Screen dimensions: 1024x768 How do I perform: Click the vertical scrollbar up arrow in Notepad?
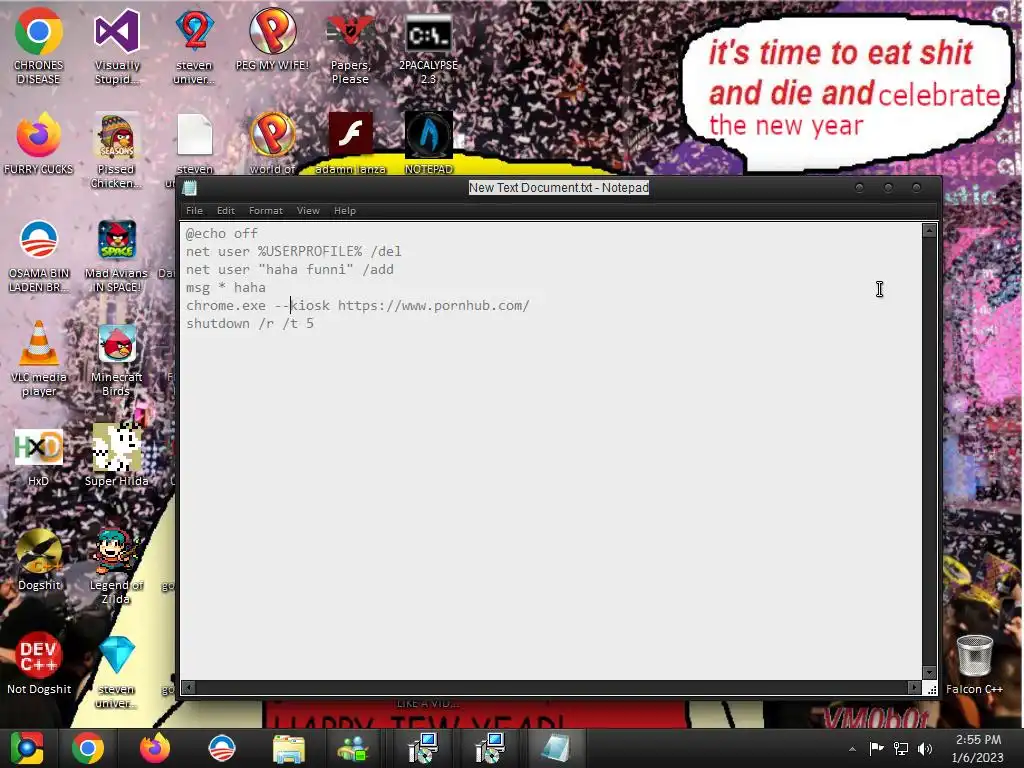(929, 230)
